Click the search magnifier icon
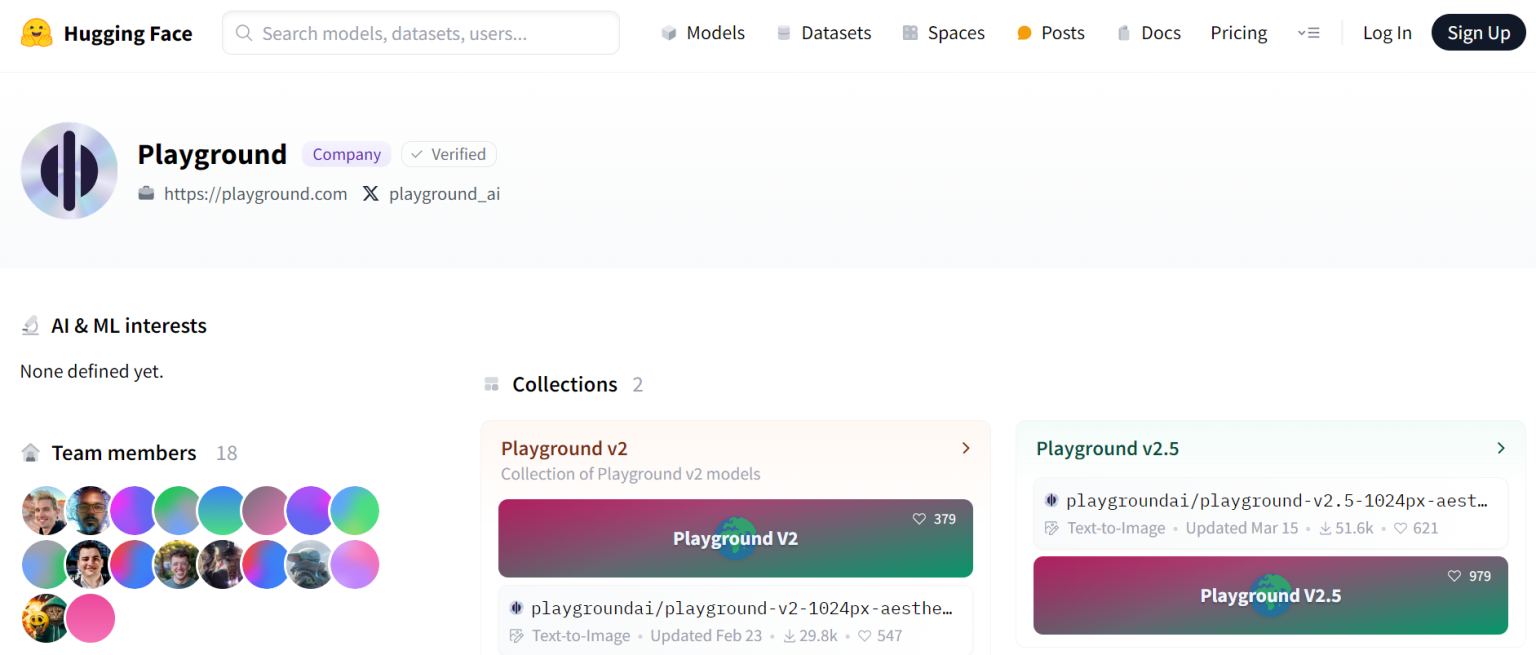 point(243,32)
